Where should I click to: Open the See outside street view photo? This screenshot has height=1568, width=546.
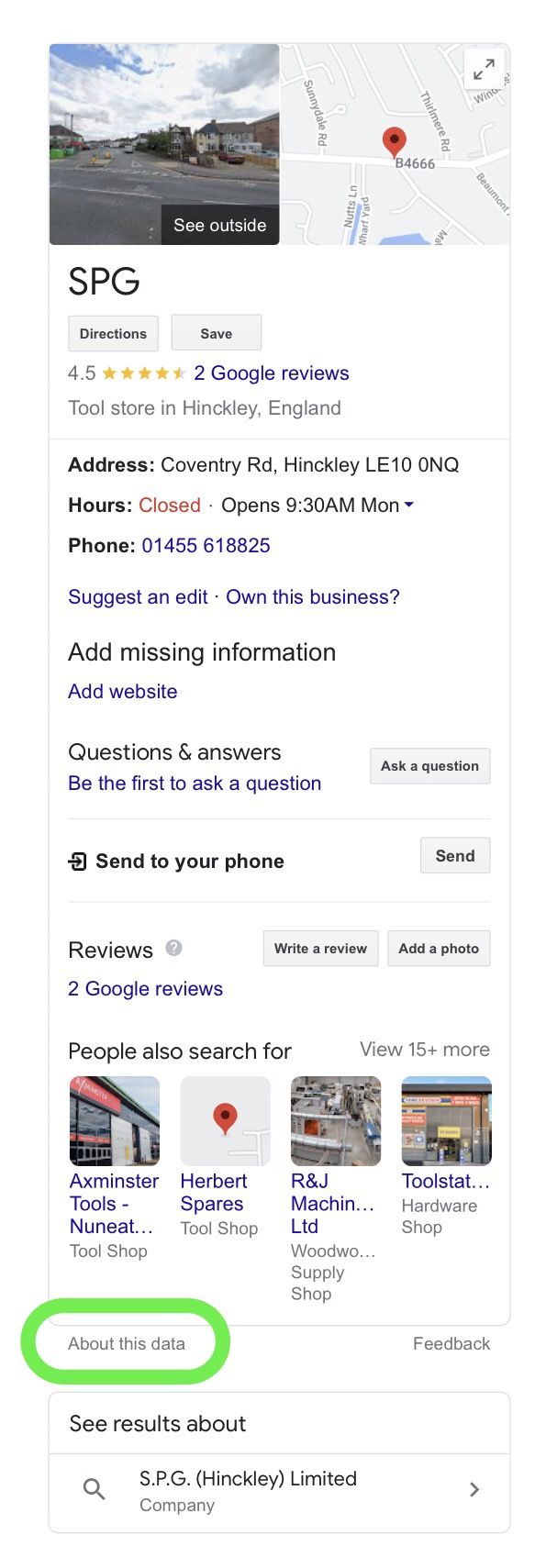(x=164, y=144)
